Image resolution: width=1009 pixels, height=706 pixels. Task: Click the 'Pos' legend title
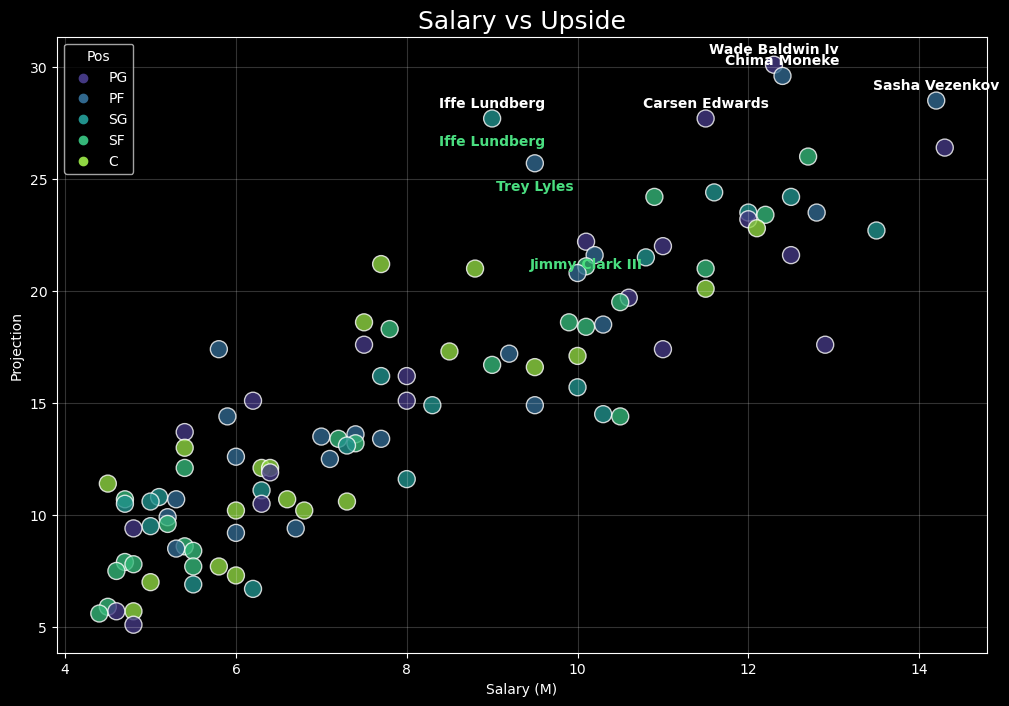coord(98,57)
